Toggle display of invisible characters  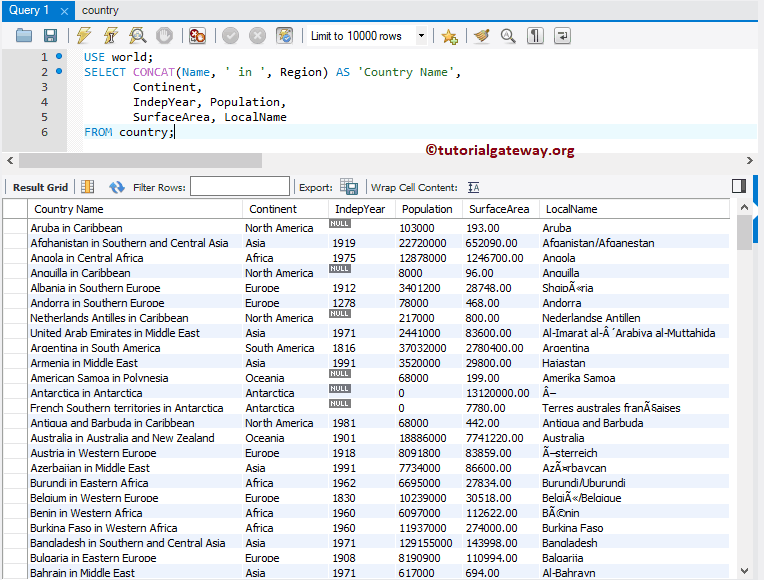[x=535, y=36]
